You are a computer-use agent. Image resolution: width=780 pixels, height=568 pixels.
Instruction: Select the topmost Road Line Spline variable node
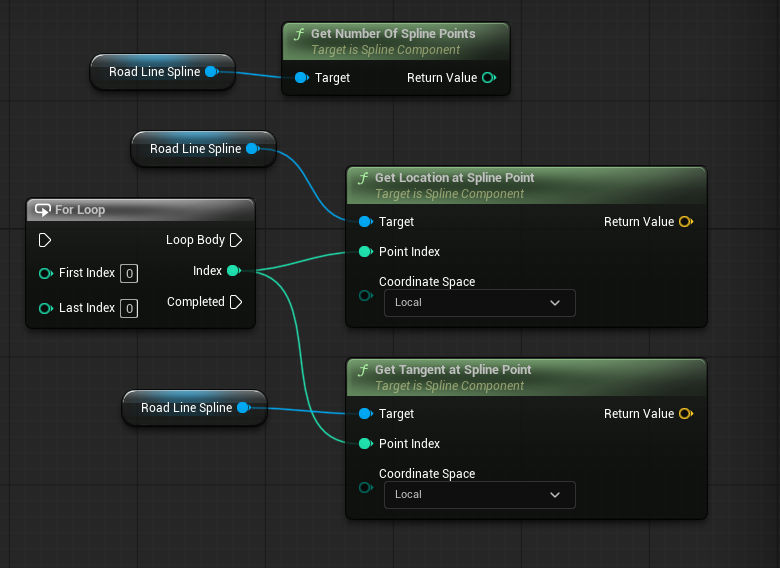coord(155,72)
